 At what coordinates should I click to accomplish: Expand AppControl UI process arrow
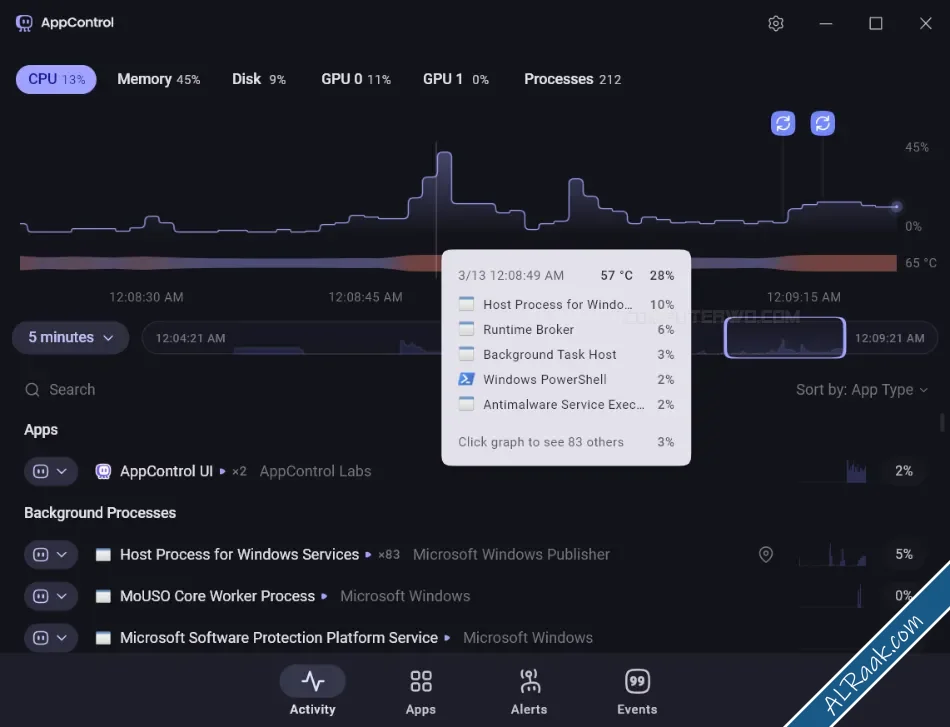pos(222,471)
